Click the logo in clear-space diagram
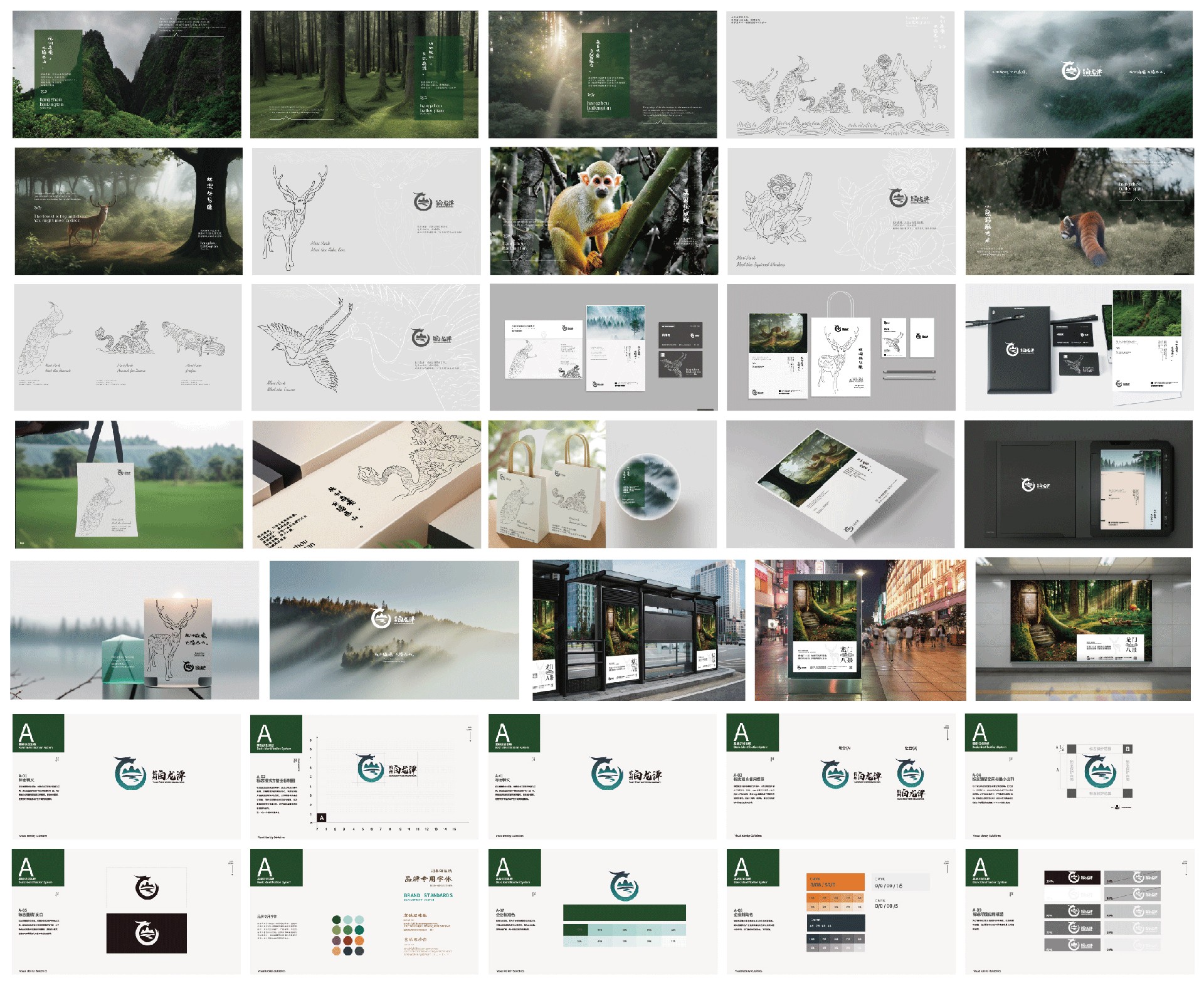Viewport: 1204px width, 988px height. 1101,772
